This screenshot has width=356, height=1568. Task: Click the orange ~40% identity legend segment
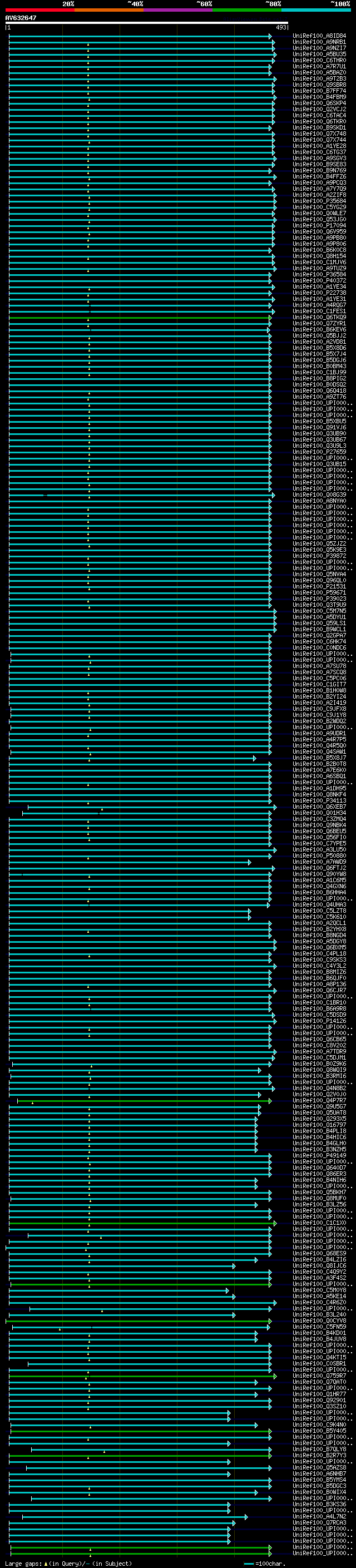pyautogui.click(x=109, y=10)
